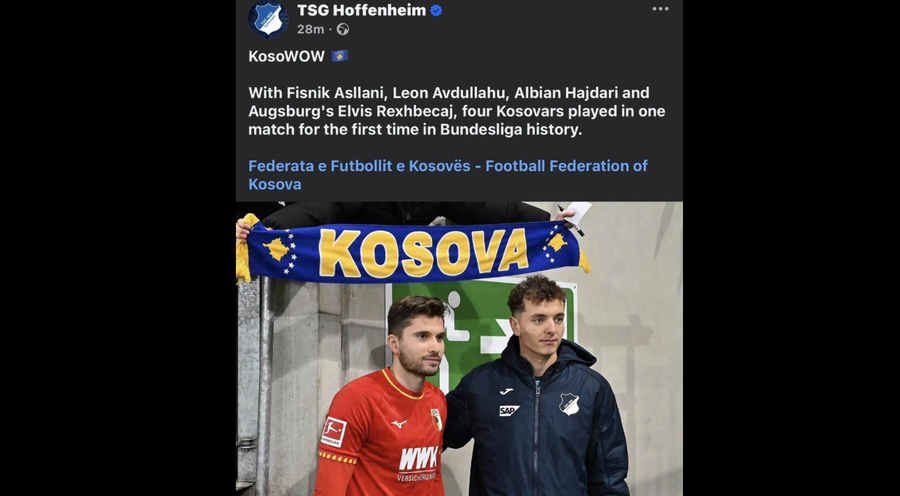Click the TSG Hoffenheim profile avatar
The image size is (900, 496).
pos(268,18)
